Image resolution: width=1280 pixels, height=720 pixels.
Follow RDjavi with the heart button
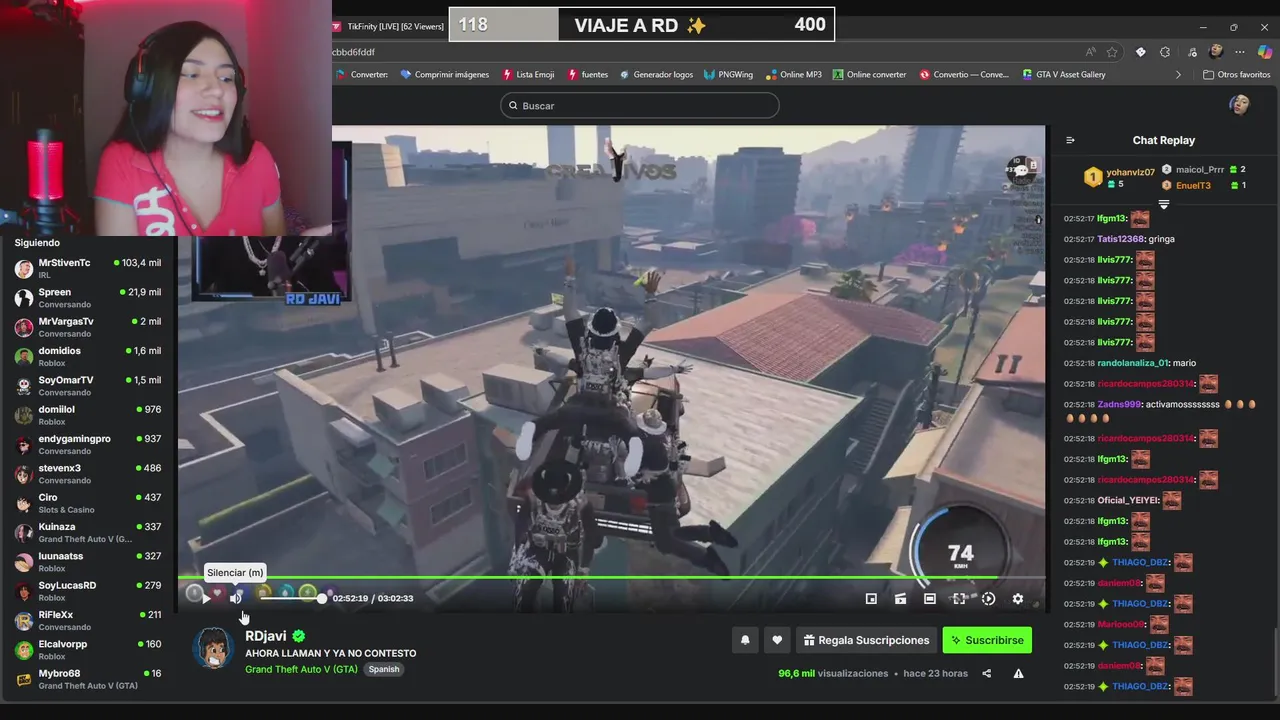tap(777, 640)
